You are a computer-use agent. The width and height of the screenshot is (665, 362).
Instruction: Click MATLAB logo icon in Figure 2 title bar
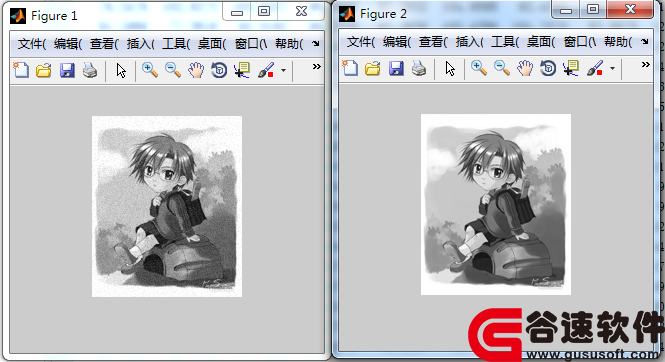pos(347,14)
